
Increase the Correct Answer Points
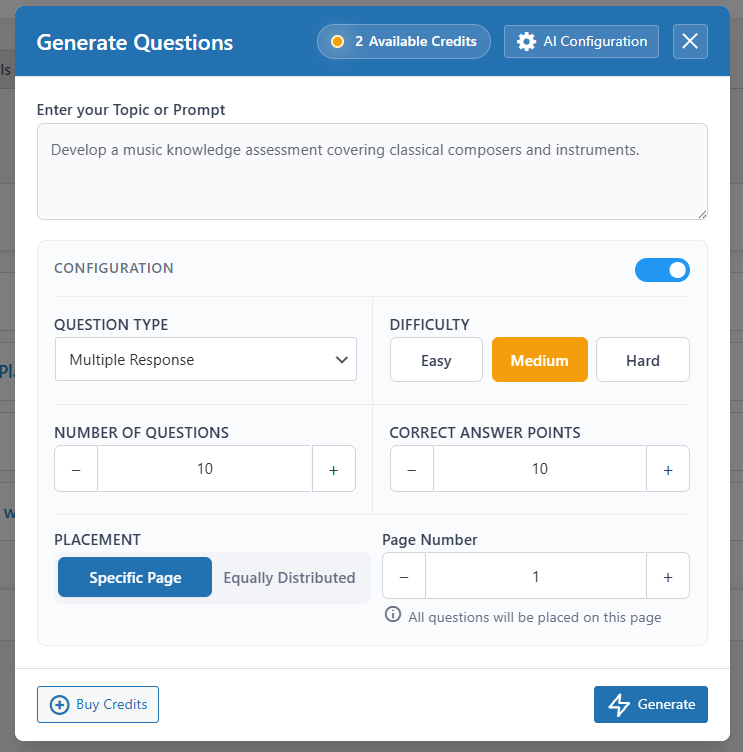pos(668,469)
